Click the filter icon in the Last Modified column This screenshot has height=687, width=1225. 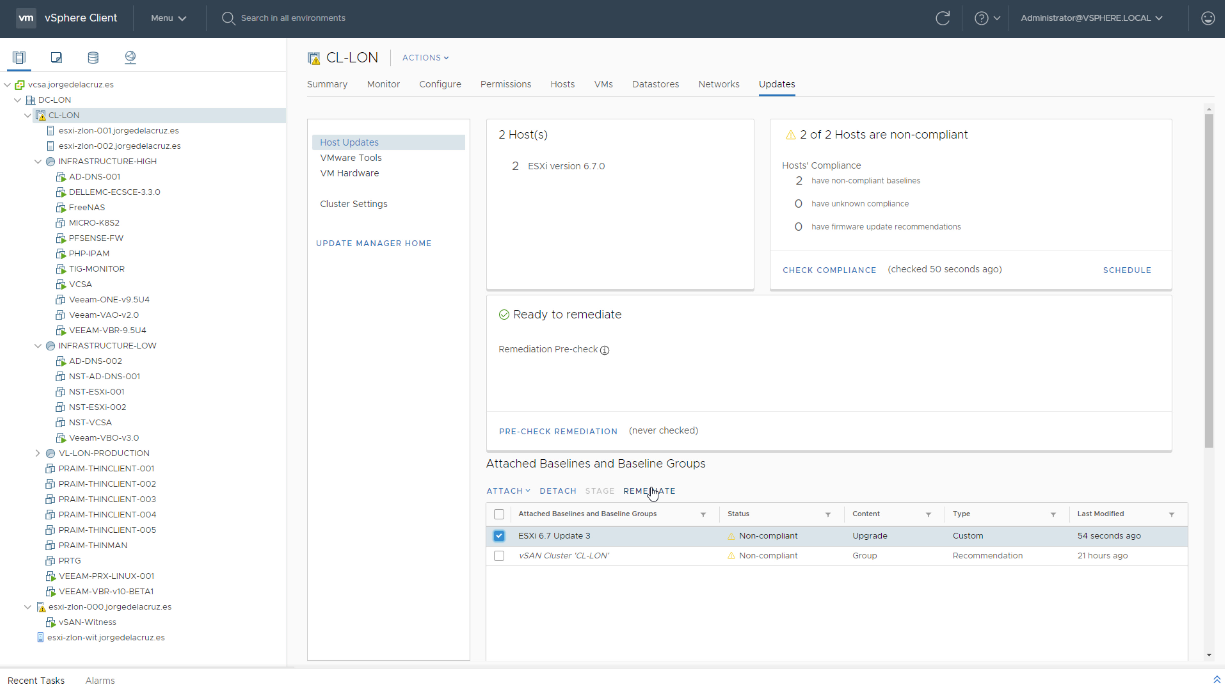(1171, 514)
